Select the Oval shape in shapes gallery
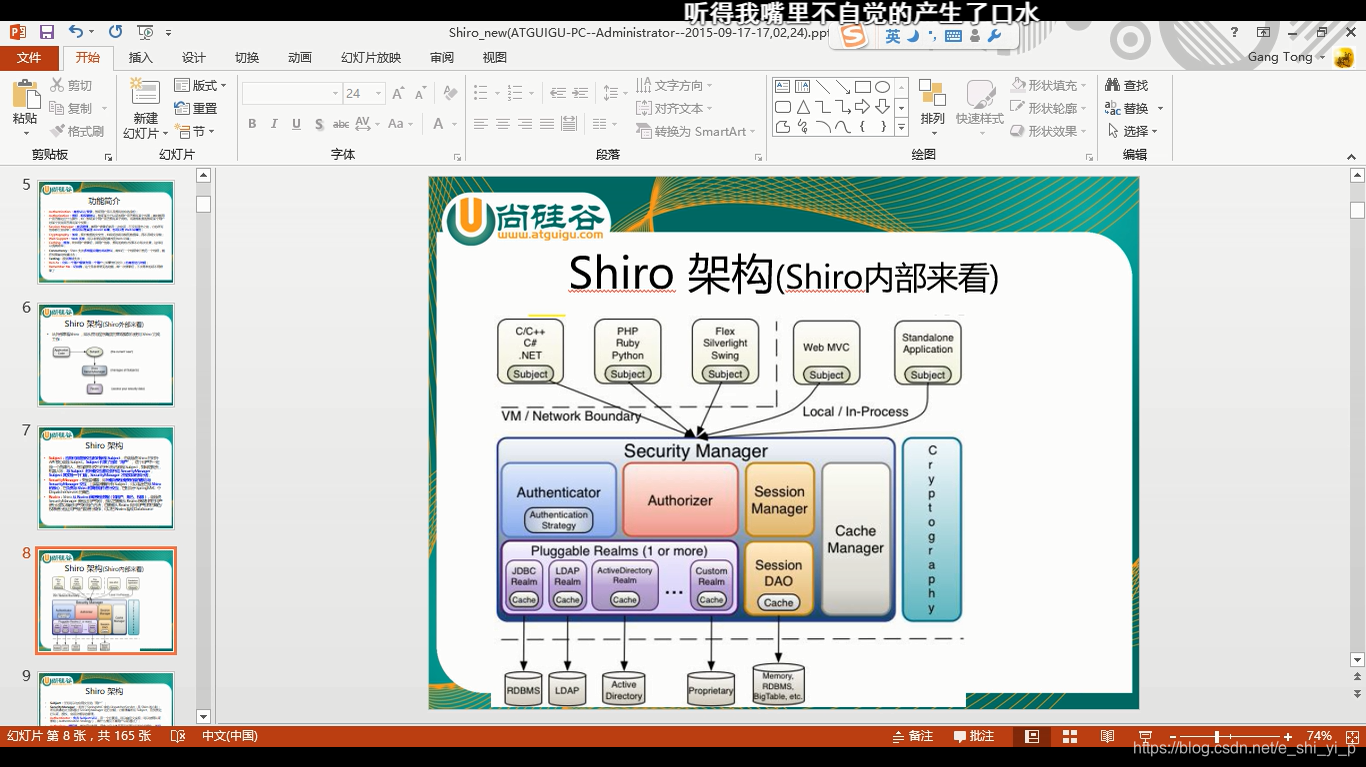 (x=882, y=87)
